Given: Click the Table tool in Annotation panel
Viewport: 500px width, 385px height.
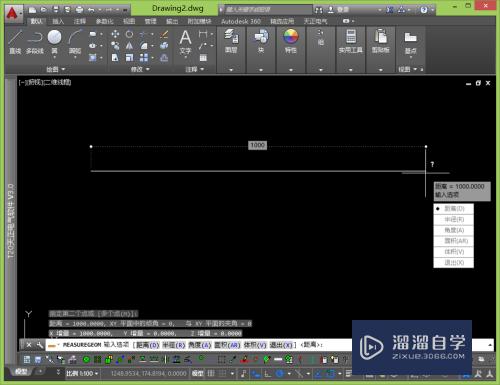Looking at the screenshot, I should [x=203, y=58].
